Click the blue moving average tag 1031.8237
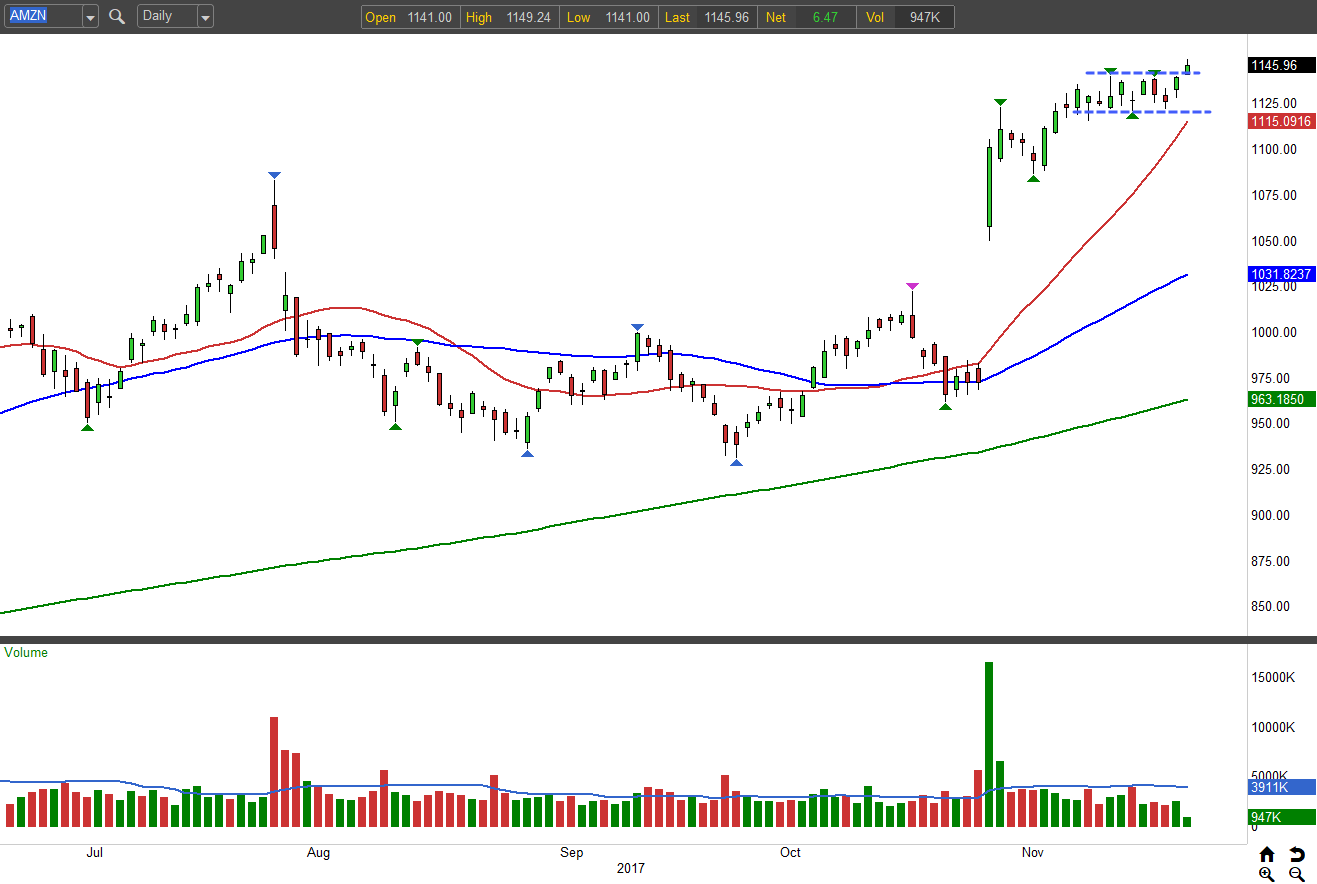This screenshot has width=1317, height=884. pyautogui.click(x=1280, y=273)
